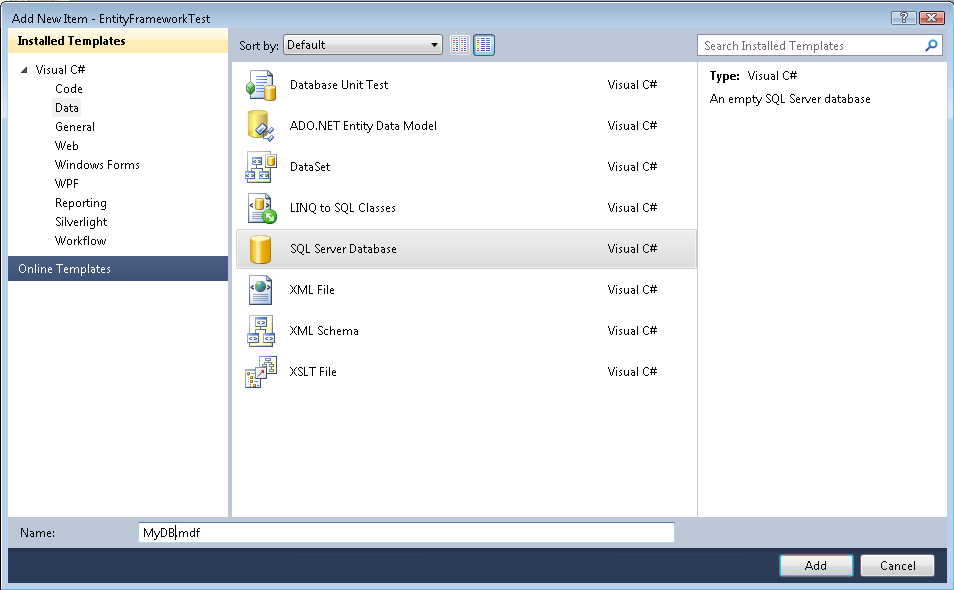
Task: Select the SQL Server Database cylinder icon
Action: tap(260, 249)
